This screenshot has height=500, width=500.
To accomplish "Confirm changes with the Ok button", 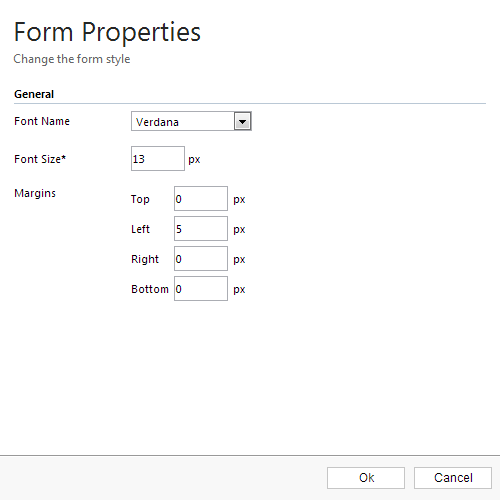I will tap(366, 478).
